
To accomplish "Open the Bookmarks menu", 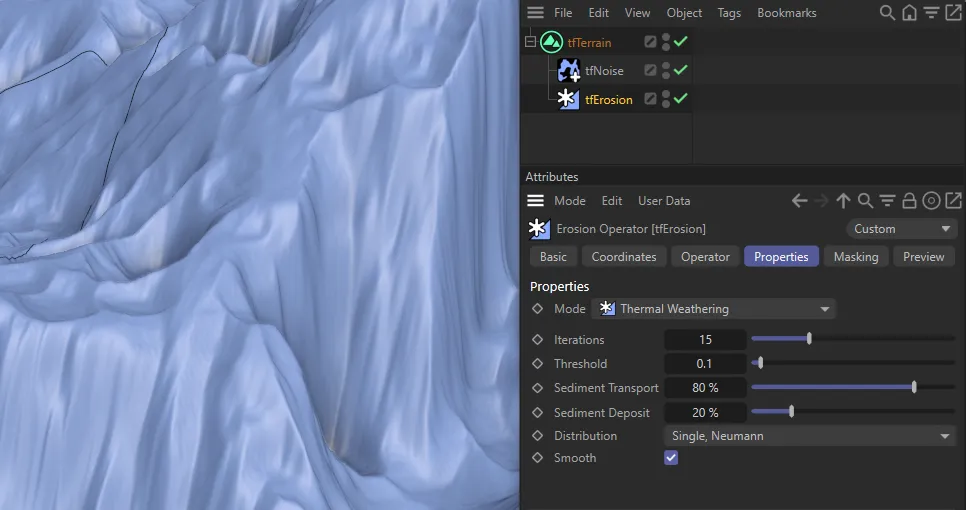I will coord(787,12).
